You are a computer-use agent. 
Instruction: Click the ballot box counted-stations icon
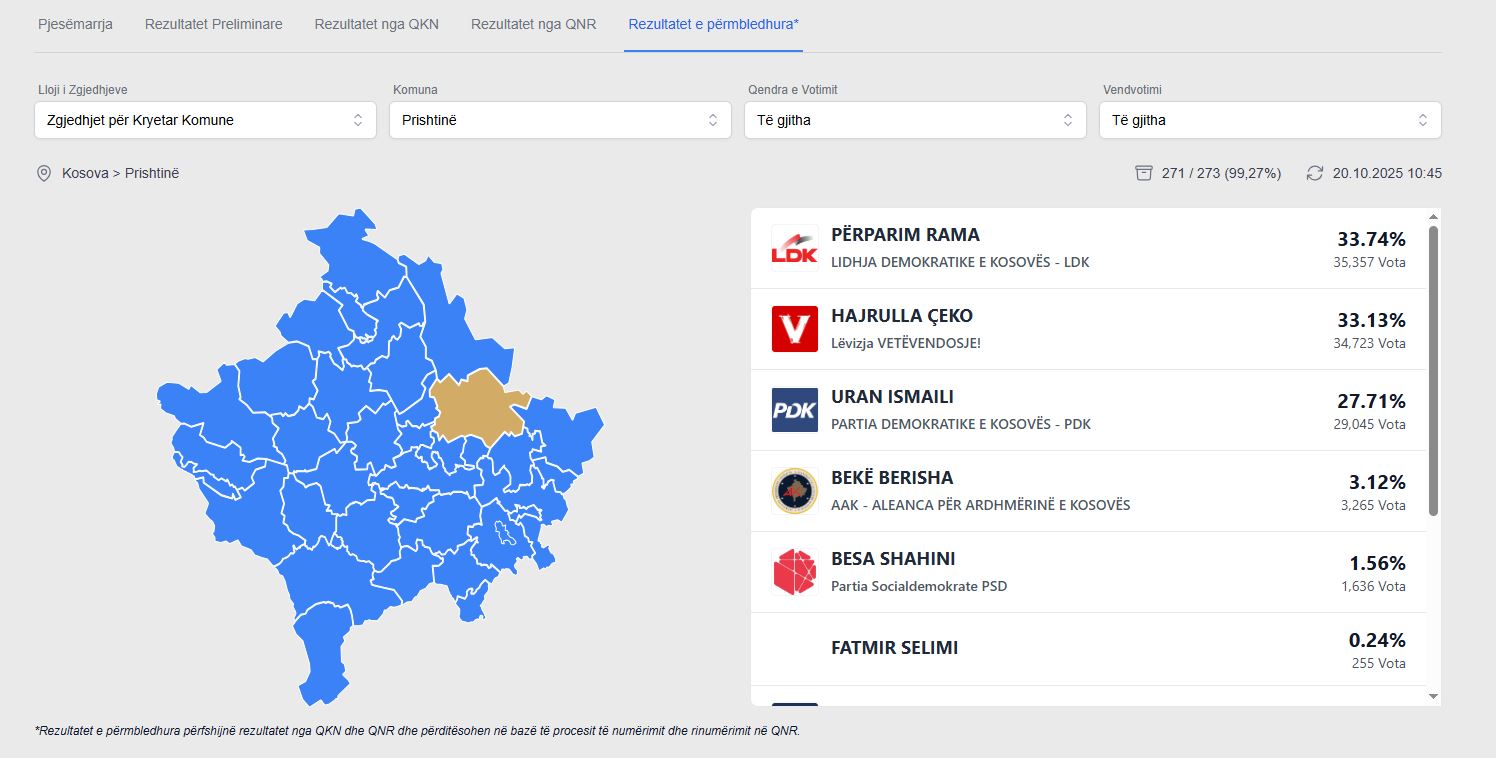coord(1144,173)
